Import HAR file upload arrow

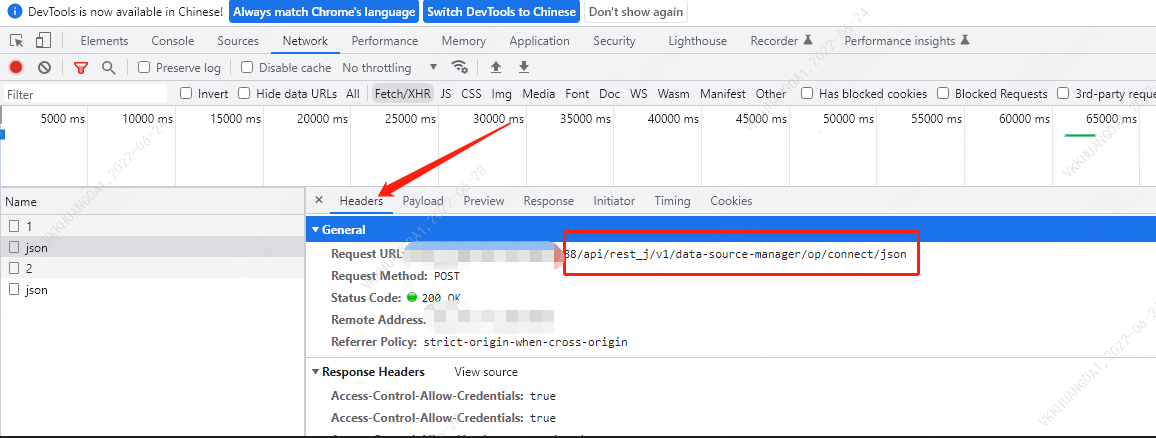point(495,68)
